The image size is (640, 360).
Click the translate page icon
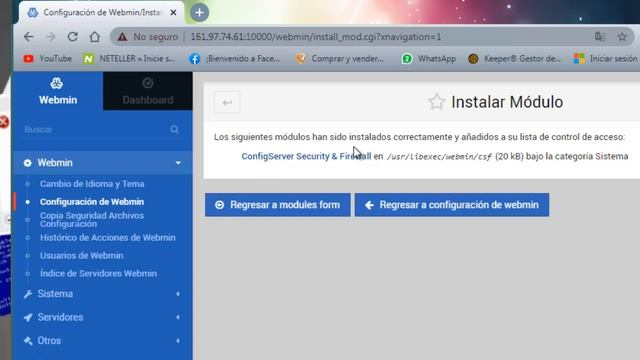tap(600, 37)
